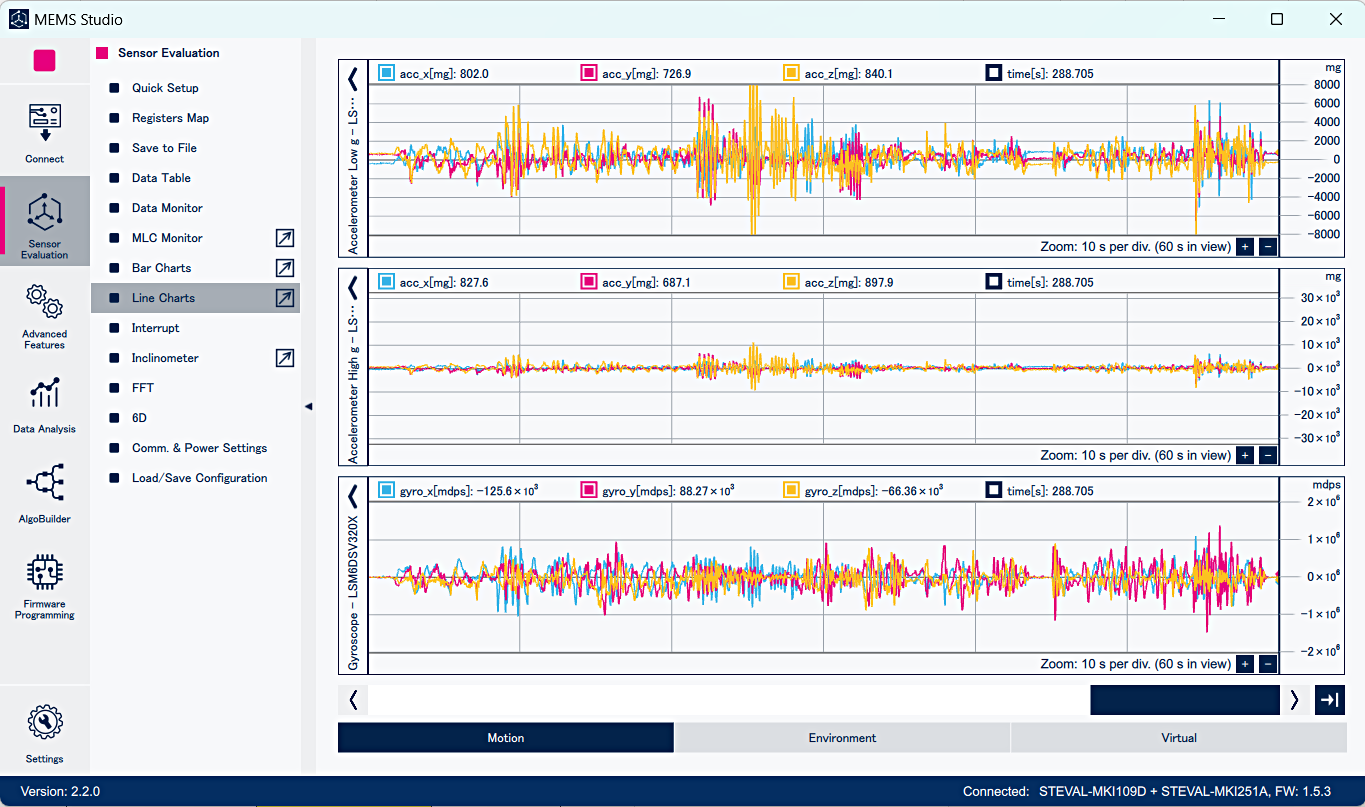
Task: Jump to latest data with the end arrow
Action: (1329, 700)
